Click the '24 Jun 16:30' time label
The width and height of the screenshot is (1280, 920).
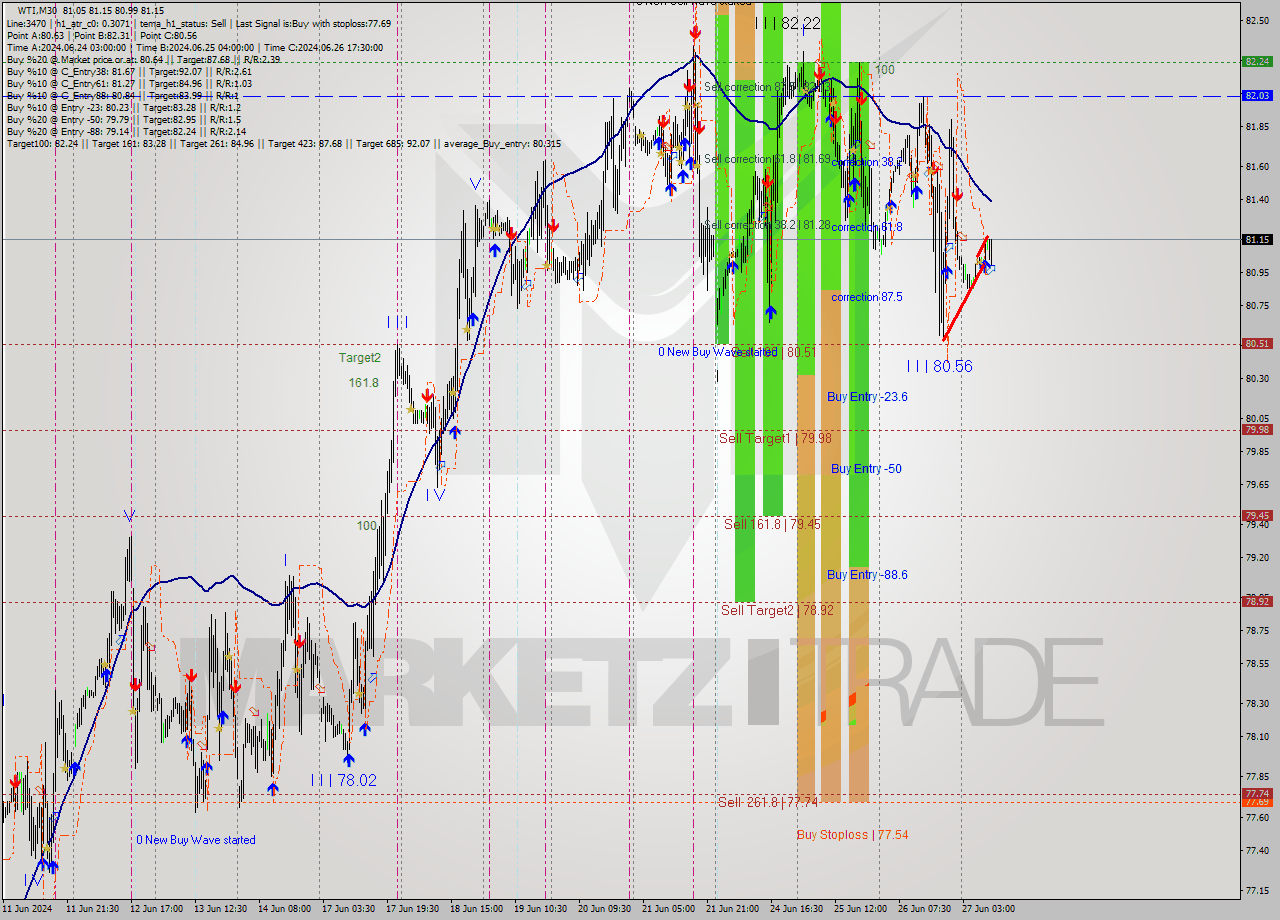coord(796,909)
